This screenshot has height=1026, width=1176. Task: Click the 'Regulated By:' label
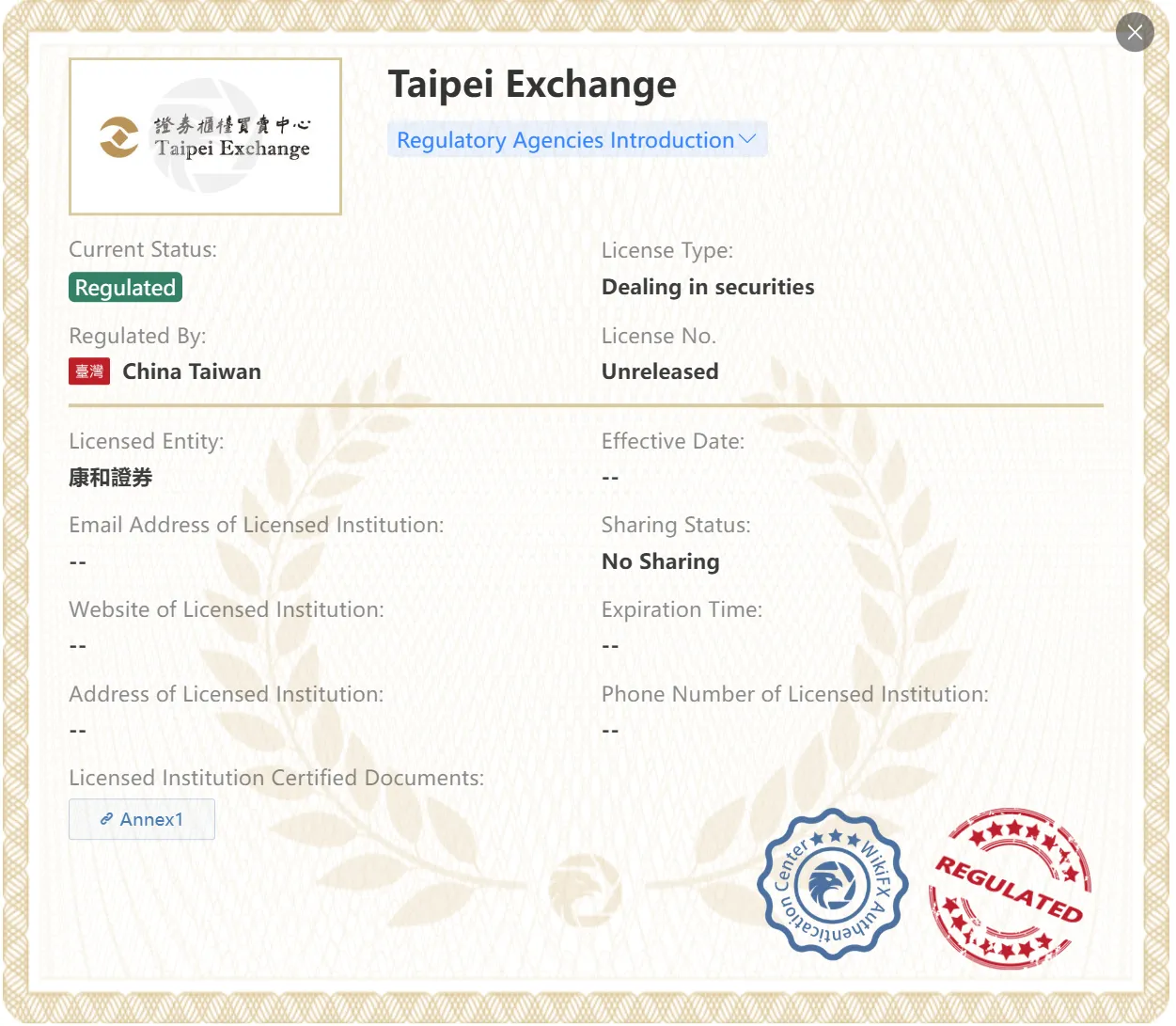click(137, 336)
